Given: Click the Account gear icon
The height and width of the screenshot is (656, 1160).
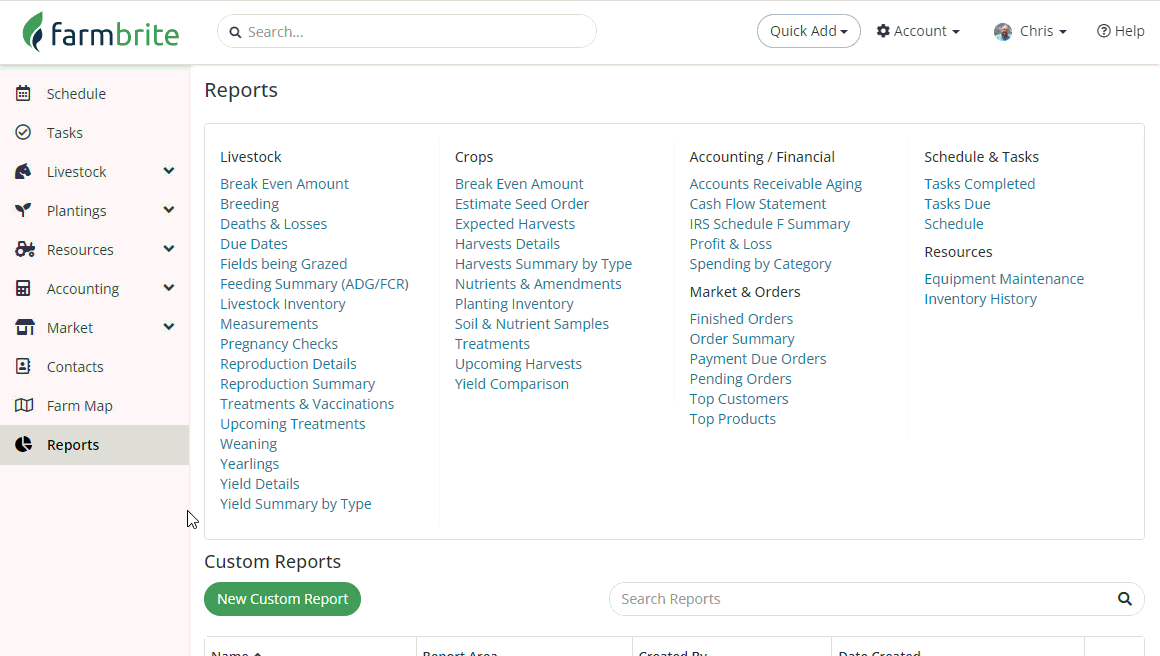Looking at the screenshot, I should (883, 31).
